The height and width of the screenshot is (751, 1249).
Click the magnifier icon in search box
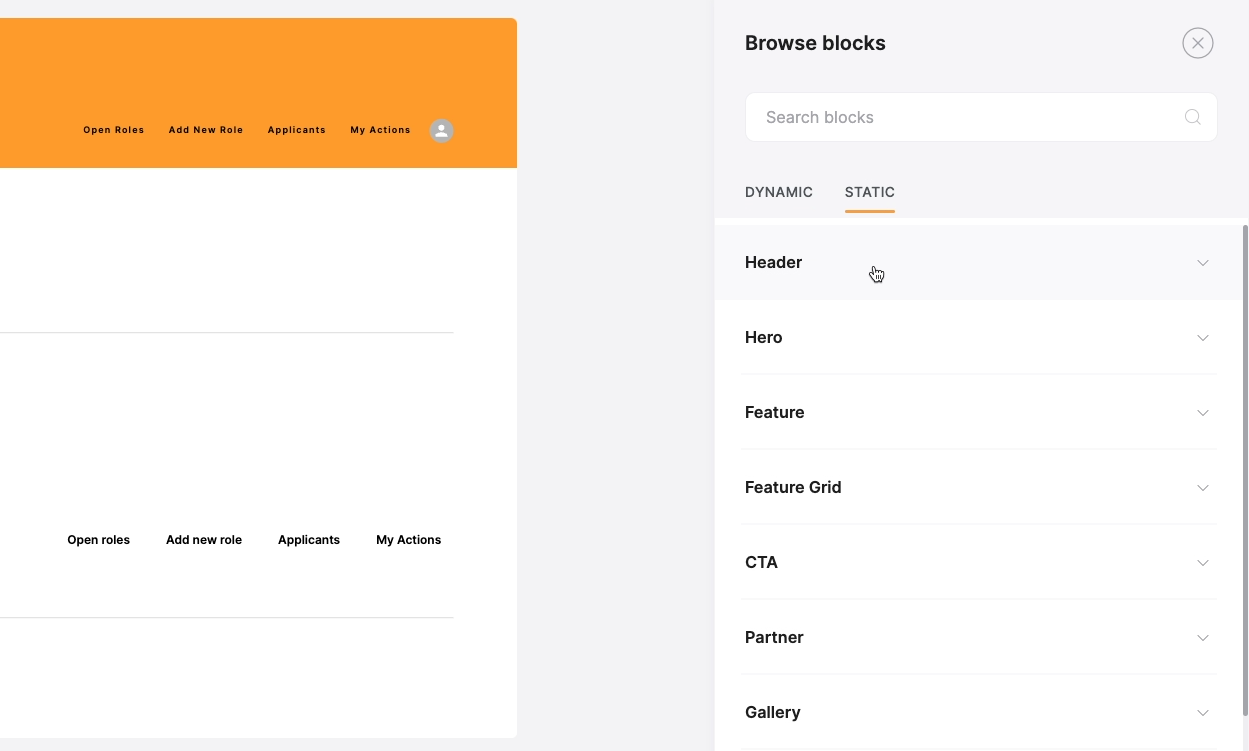coord(1192,117)
